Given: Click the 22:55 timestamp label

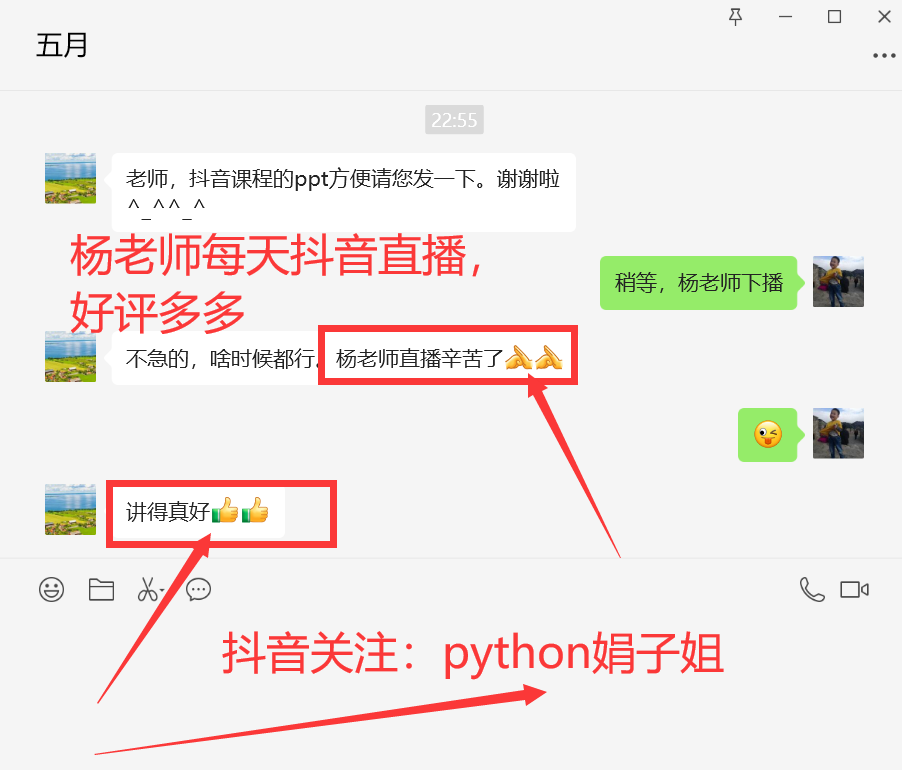Looking at the screenshot, I should pyautogui.click(x=454, y=120).
